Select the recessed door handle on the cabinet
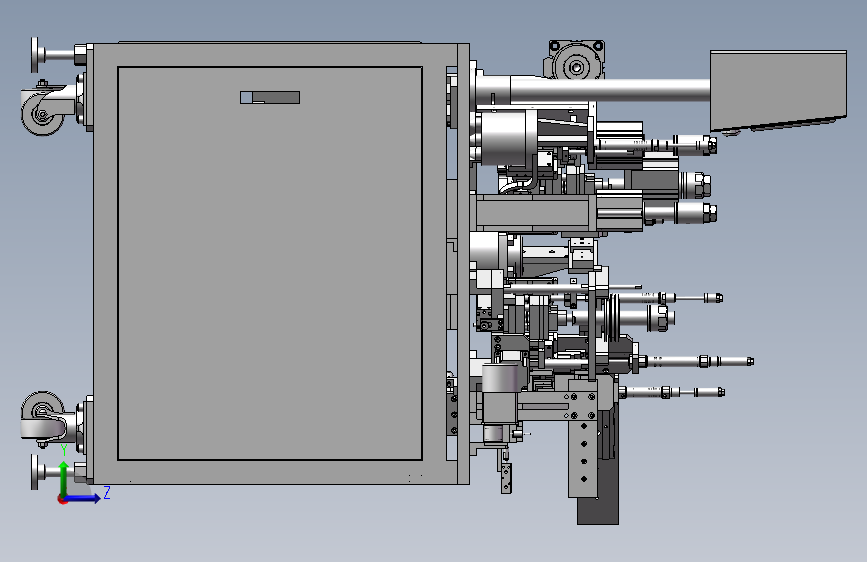This screenshot has height=562, width=867. click(270, 97)
